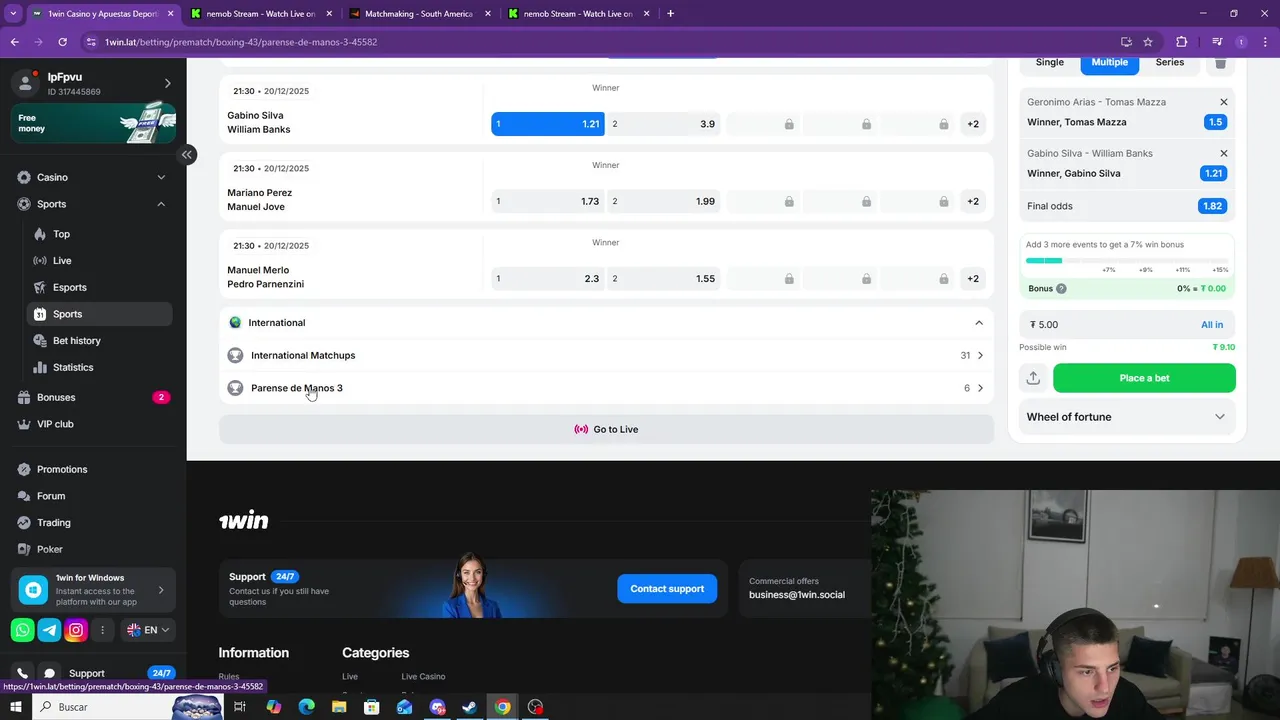Click All in stake link

1212,324
